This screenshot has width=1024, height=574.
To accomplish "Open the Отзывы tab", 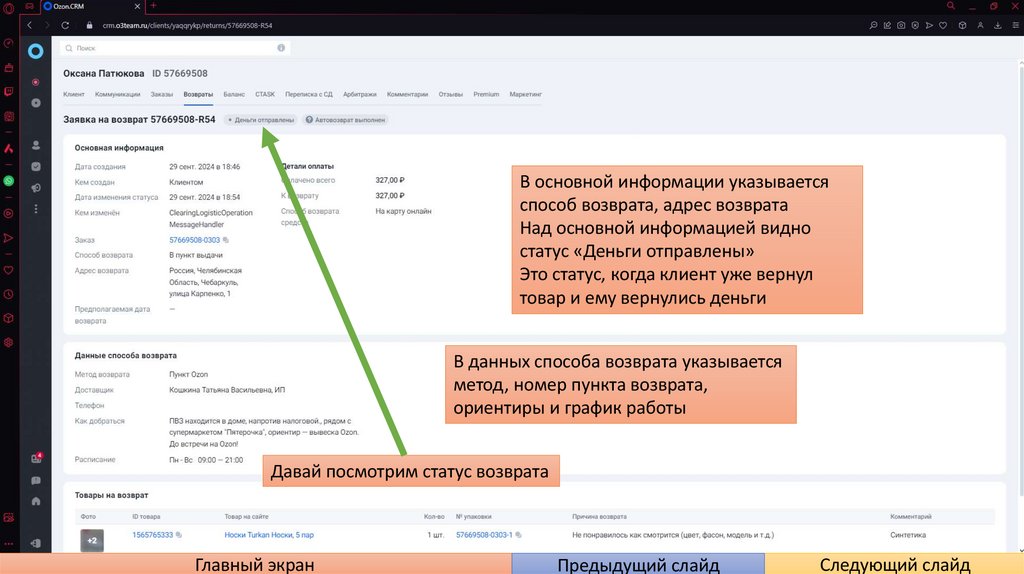I will pyautogui.click(x=451, y=94).
